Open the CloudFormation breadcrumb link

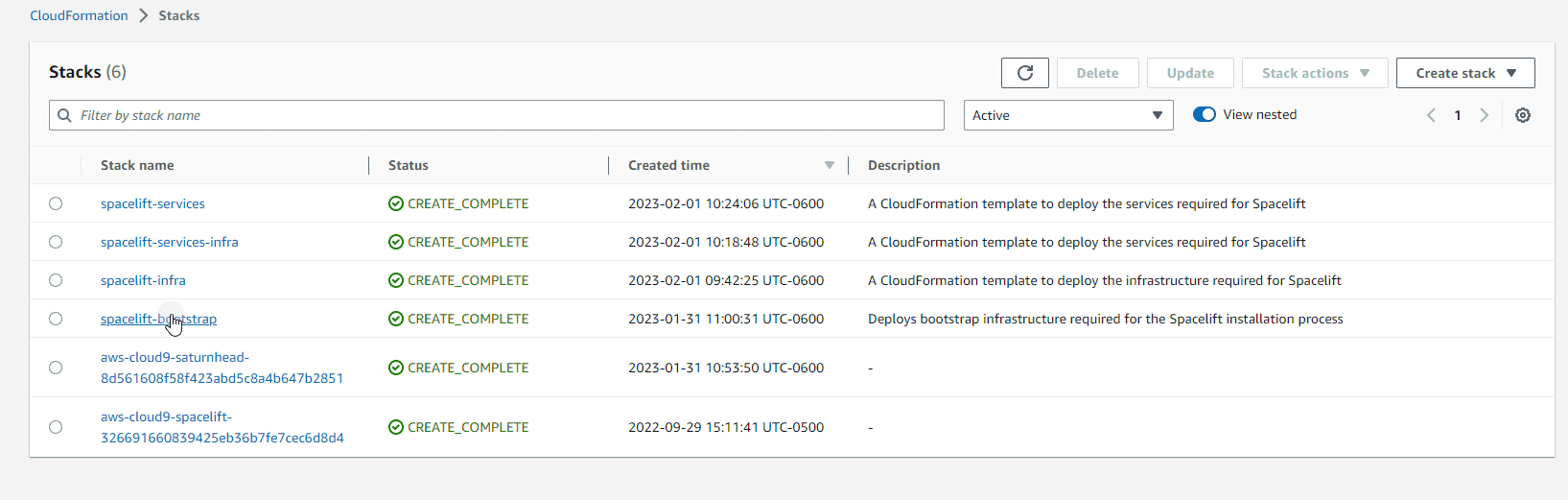pyautogui.click(x=79, y=15)
